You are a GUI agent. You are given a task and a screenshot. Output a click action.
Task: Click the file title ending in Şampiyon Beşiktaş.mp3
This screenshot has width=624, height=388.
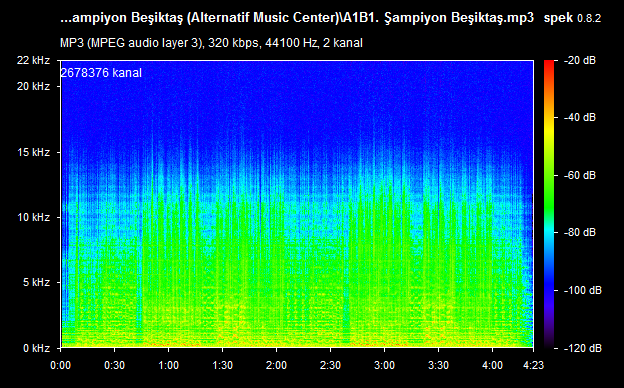coord(297,18)
